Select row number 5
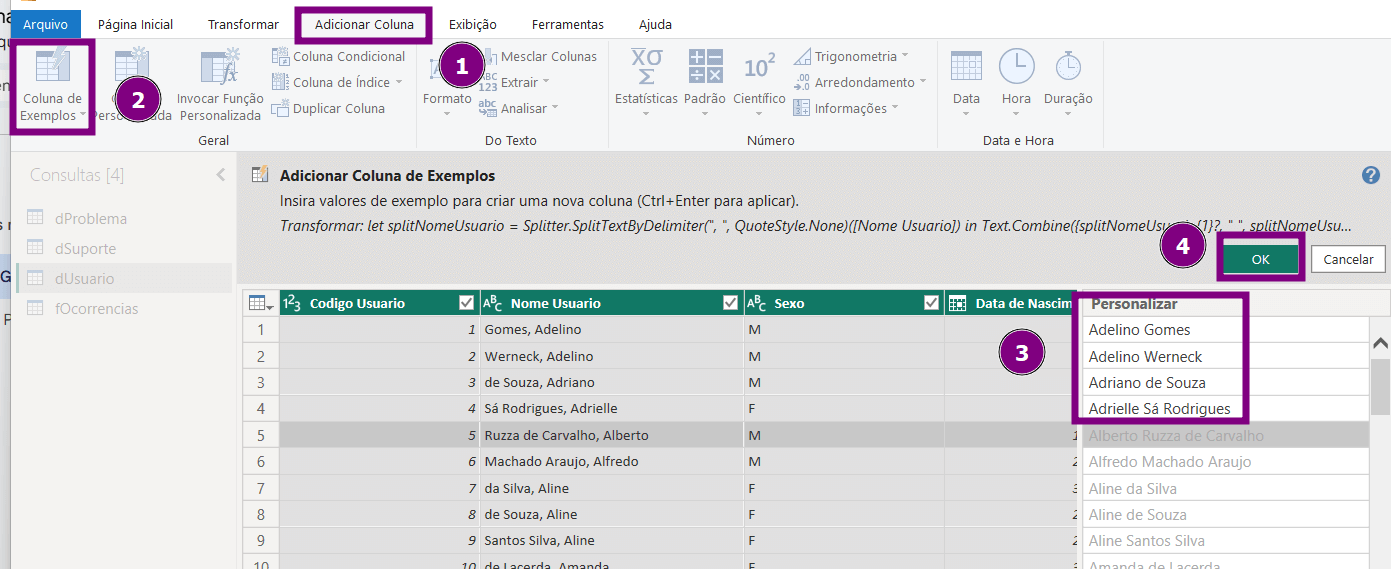Image resolution: width=1391 pixels, height=569 pixels. [x=260, y=435]
